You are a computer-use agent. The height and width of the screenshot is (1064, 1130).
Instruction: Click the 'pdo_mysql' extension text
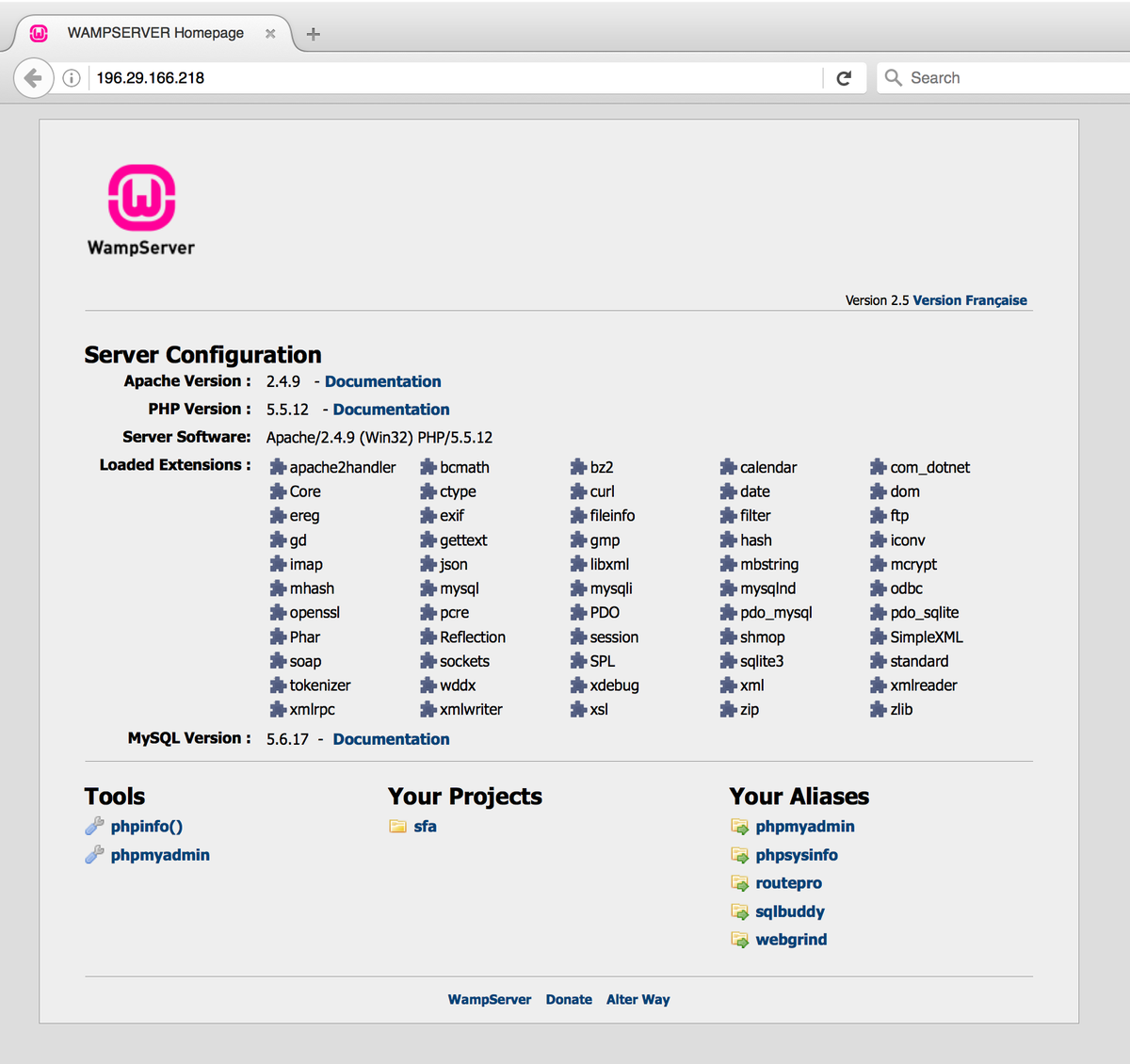click(776, 612)
